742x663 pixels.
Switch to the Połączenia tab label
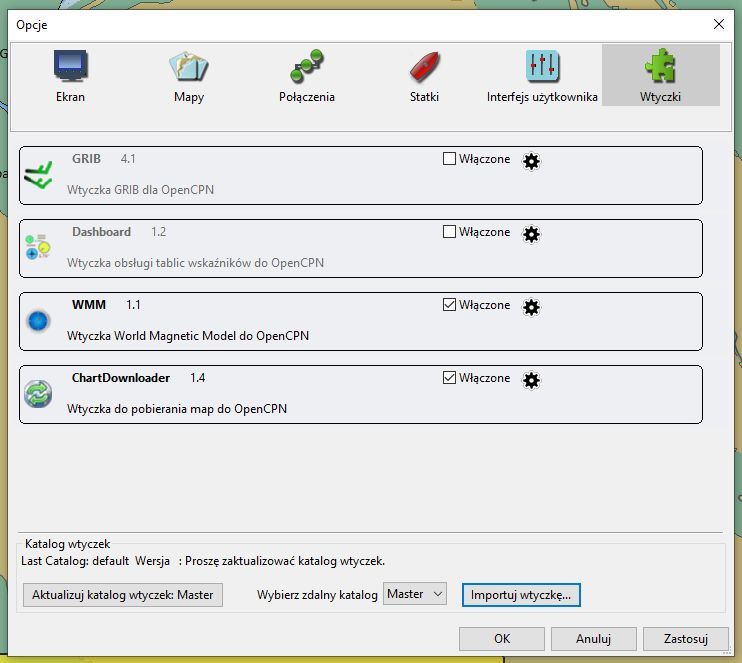click(x=307, y=97)
